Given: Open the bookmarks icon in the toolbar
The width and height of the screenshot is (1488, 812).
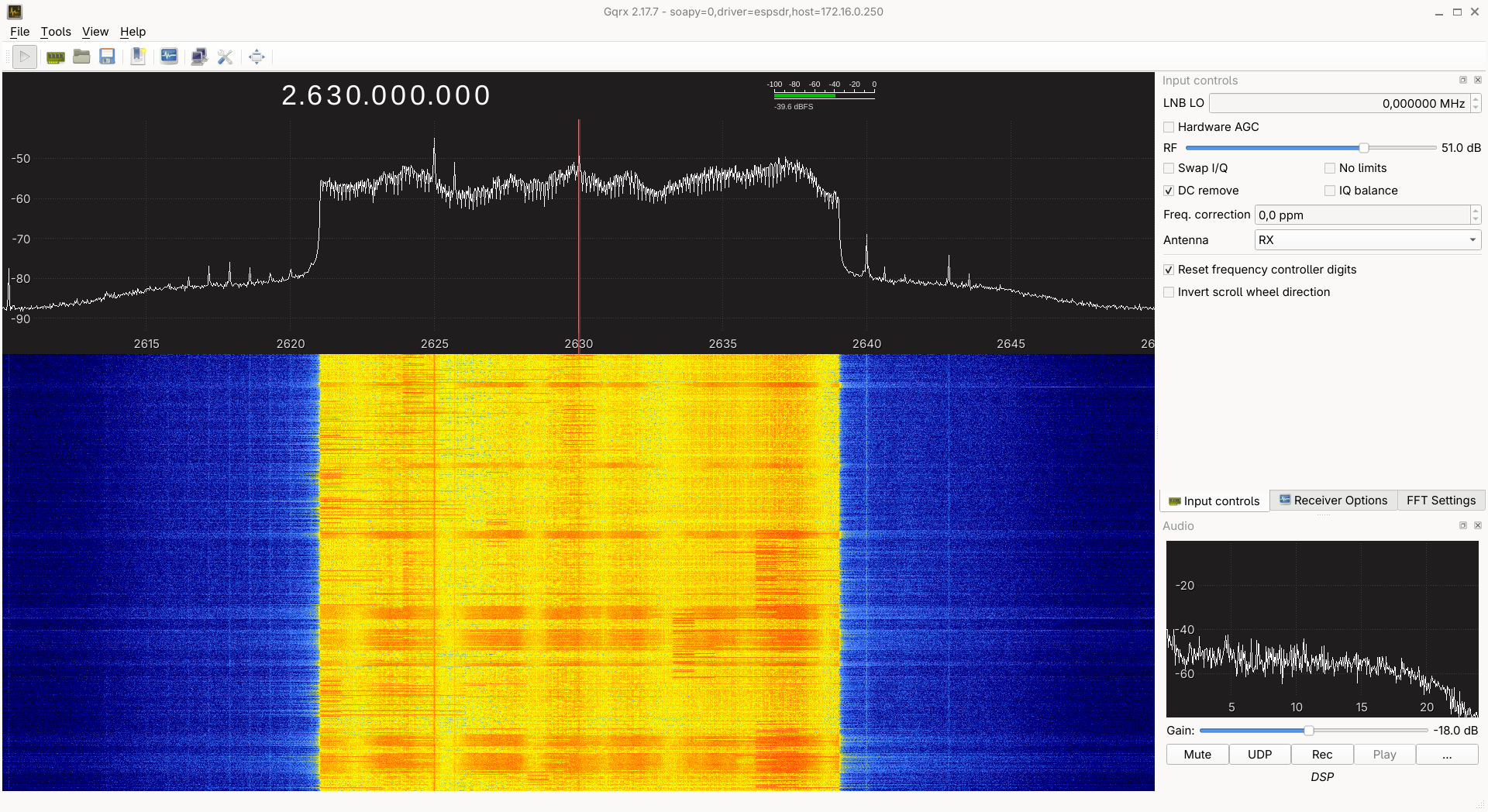Looking at the screenshot, I should point(138,57).
